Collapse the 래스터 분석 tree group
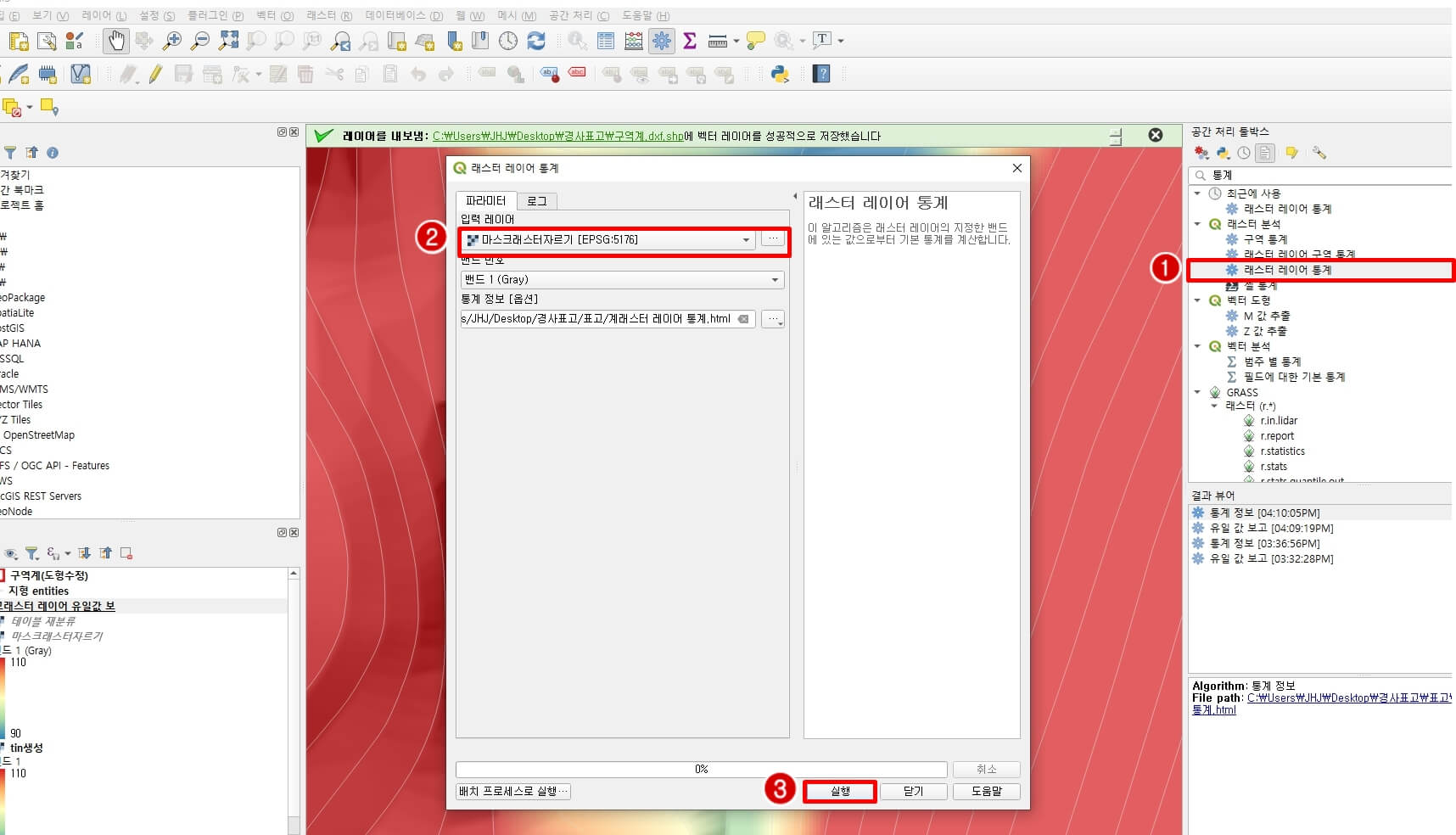This screenshot has height=835, width=1456. click(1197, 224)
